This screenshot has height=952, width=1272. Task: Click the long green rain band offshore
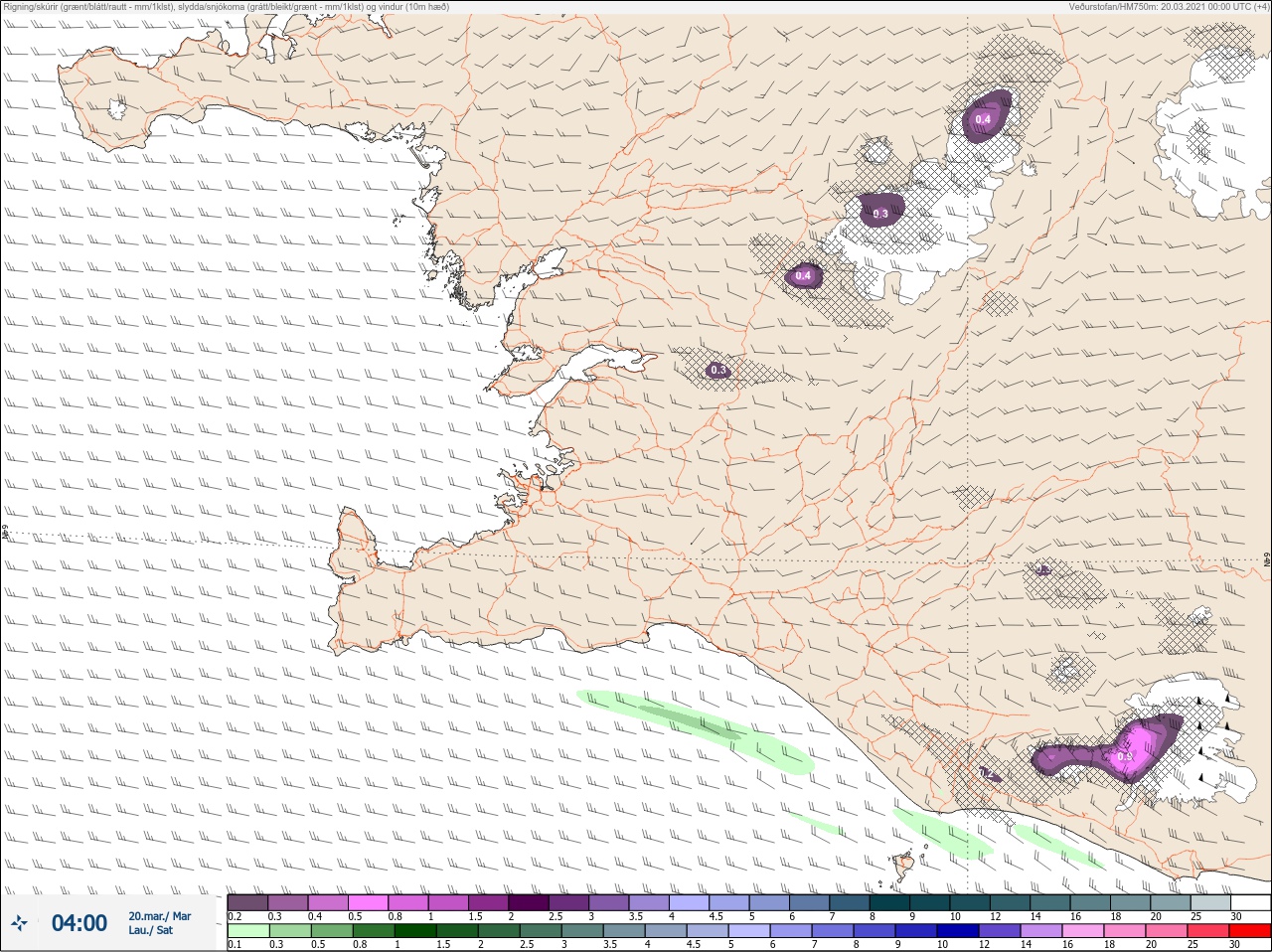[696, 730]
